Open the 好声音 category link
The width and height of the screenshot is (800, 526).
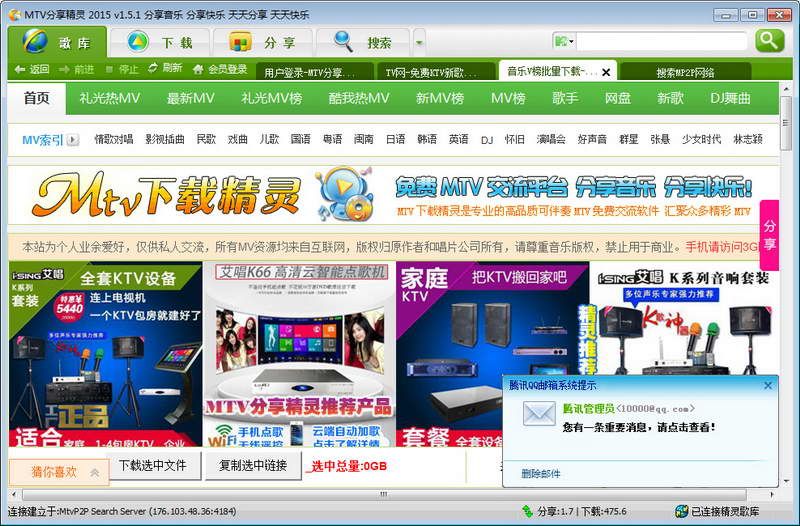(592, 139)
